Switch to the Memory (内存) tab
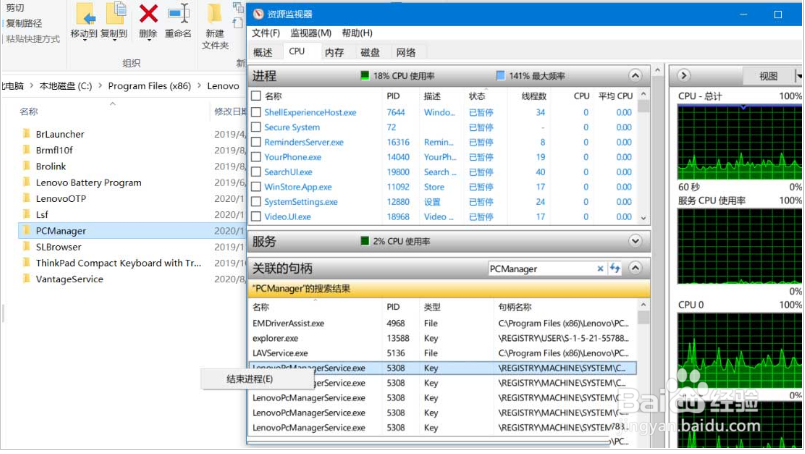 click(334, 52)
